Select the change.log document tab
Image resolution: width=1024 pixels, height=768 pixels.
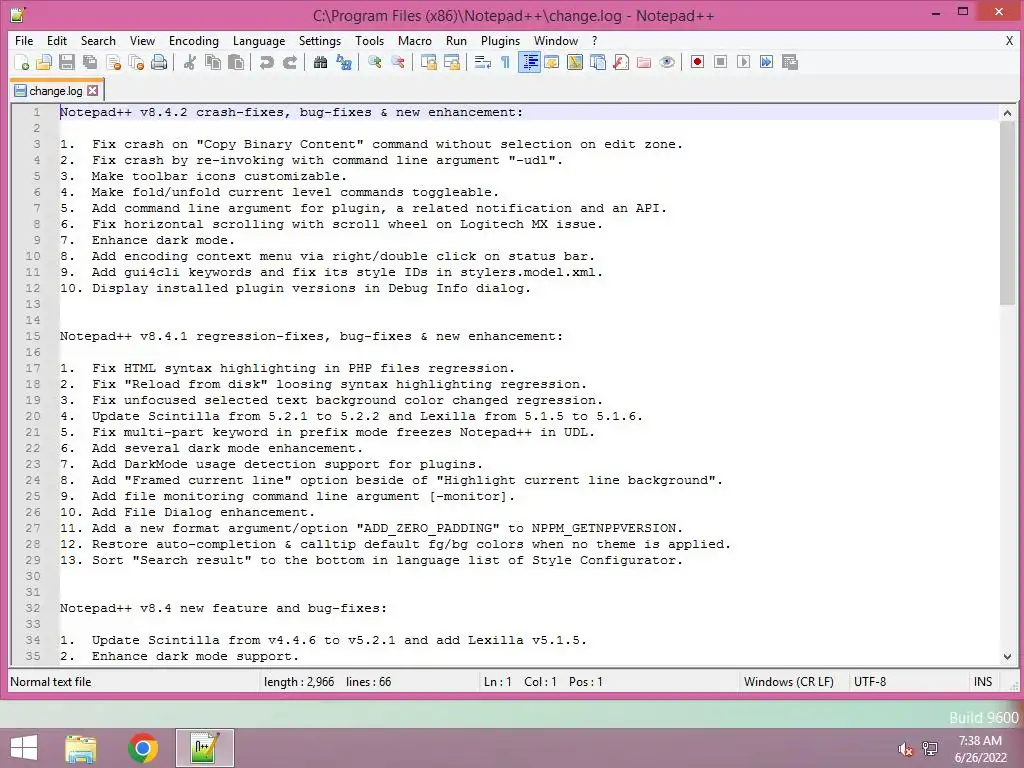pyautogui.click(x=56, y=91)
